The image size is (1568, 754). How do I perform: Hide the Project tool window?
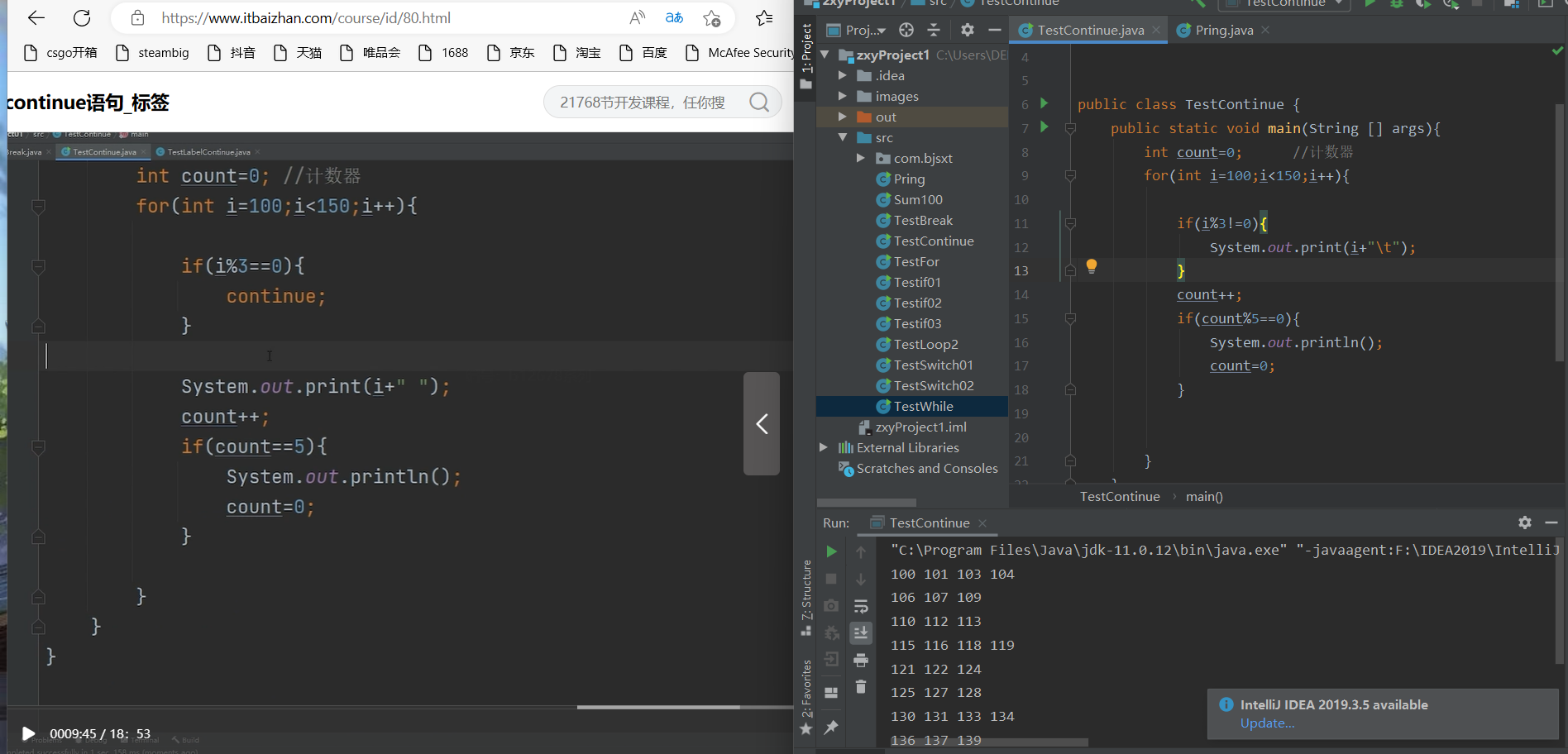coord(995,31)
